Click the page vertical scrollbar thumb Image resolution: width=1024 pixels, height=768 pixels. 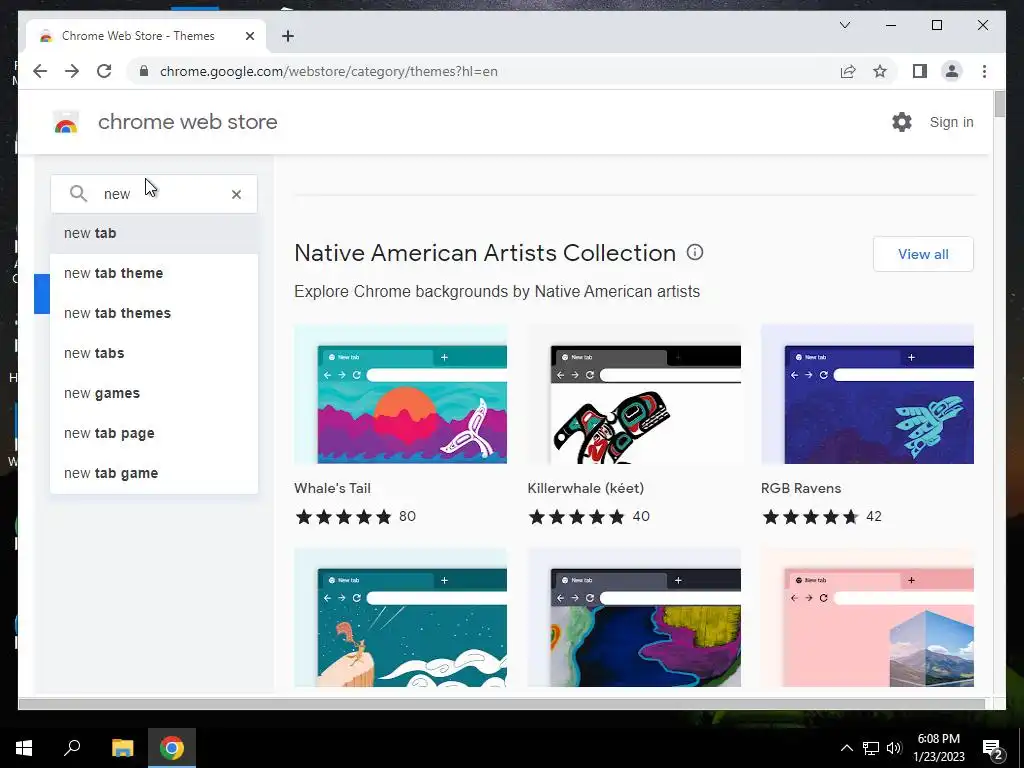[x=999, y=104]
